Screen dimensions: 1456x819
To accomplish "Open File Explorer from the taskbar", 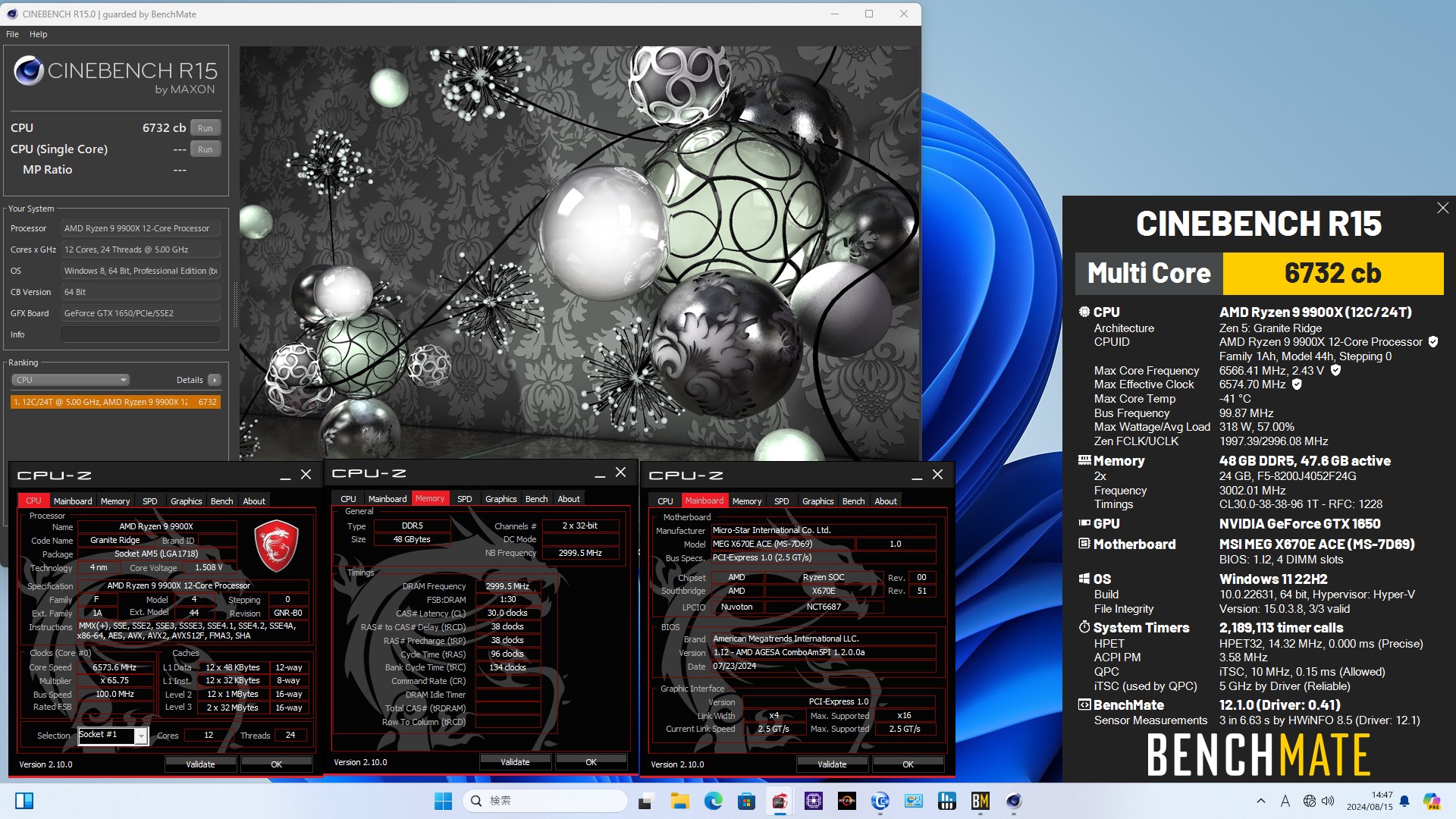I will (679, 801).
